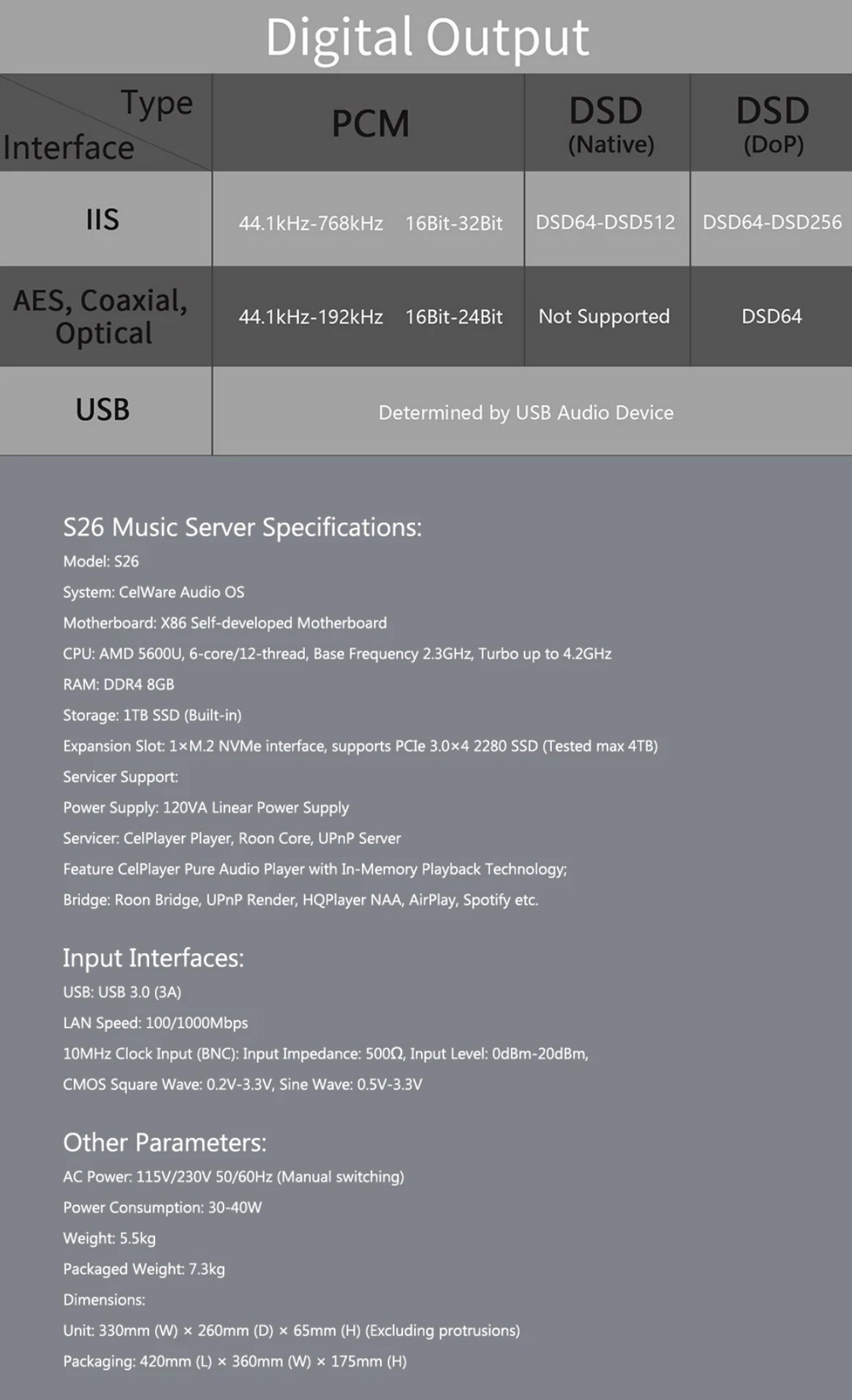Screen dimensions: 852x1400
Task: Click the AES, Coaxial, Optical row label
Action: (x=101, y=316)
